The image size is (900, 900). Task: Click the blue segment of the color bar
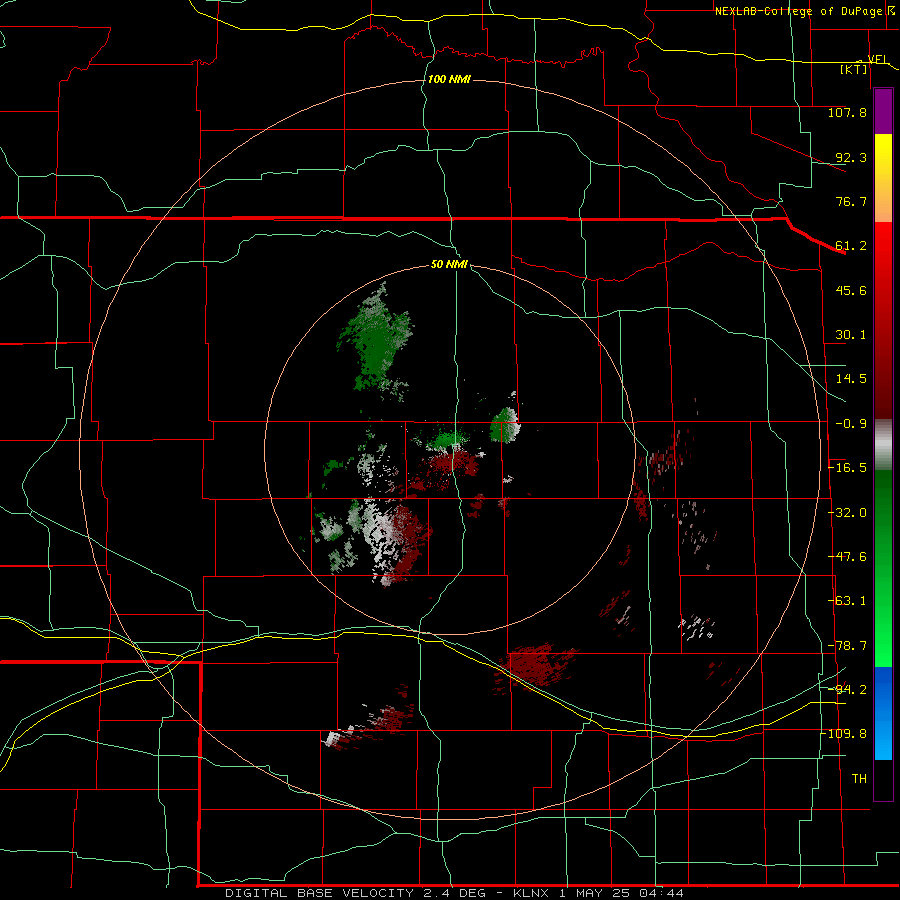click(883, 713)
